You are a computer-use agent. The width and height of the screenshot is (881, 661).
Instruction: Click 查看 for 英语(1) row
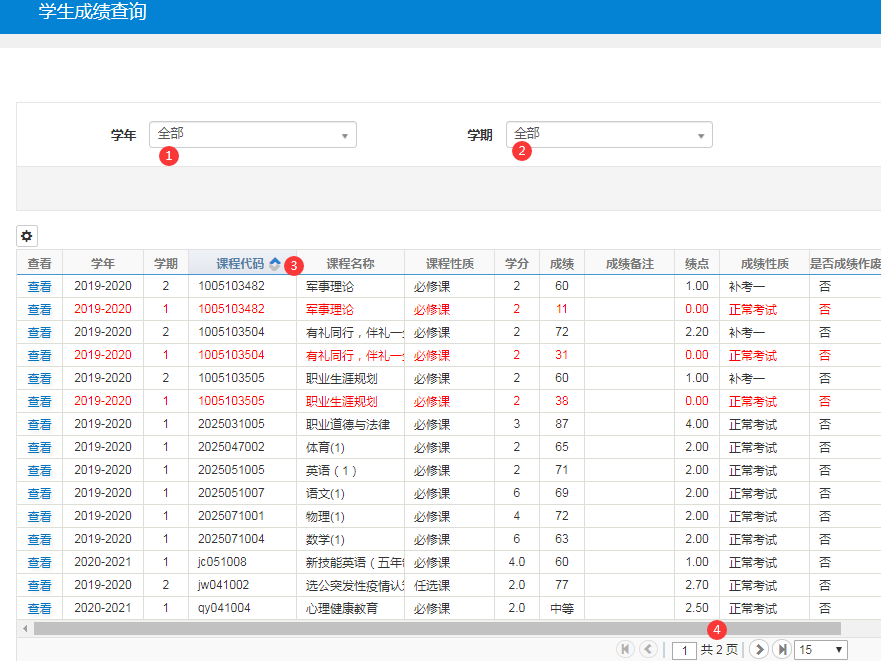click(39, 471)
